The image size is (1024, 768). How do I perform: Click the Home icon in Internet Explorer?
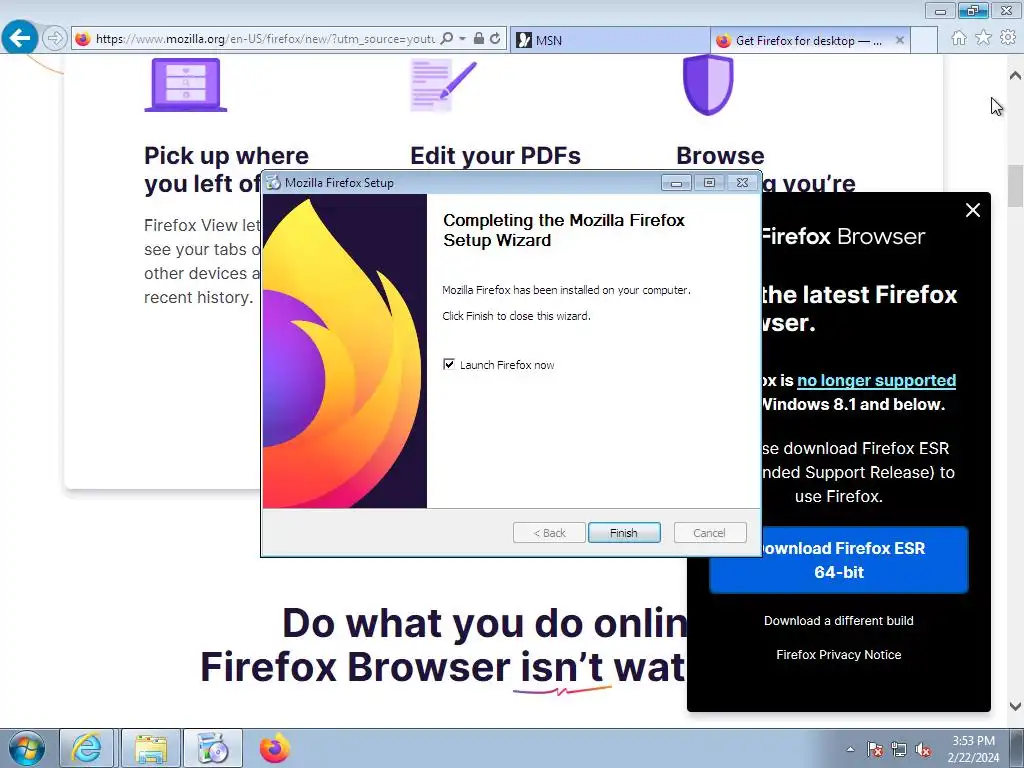point(959,38)
